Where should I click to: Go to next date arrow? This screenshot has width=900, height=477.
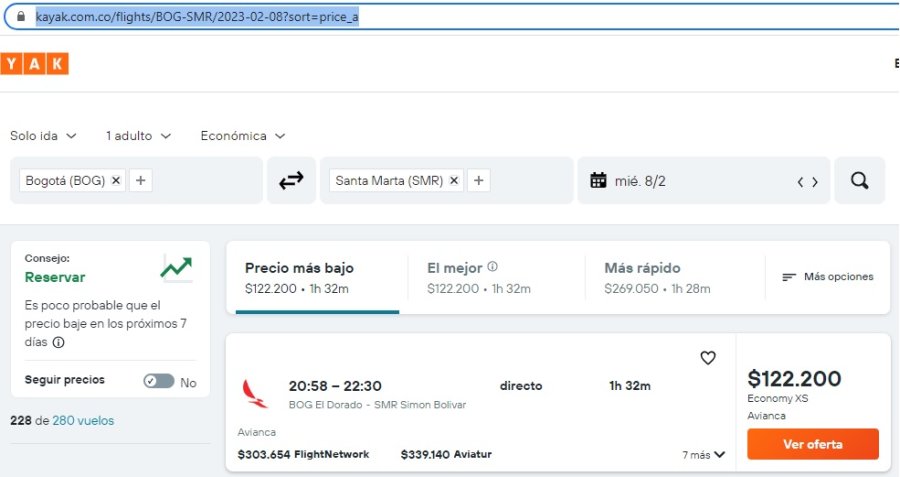coord(815,182)
